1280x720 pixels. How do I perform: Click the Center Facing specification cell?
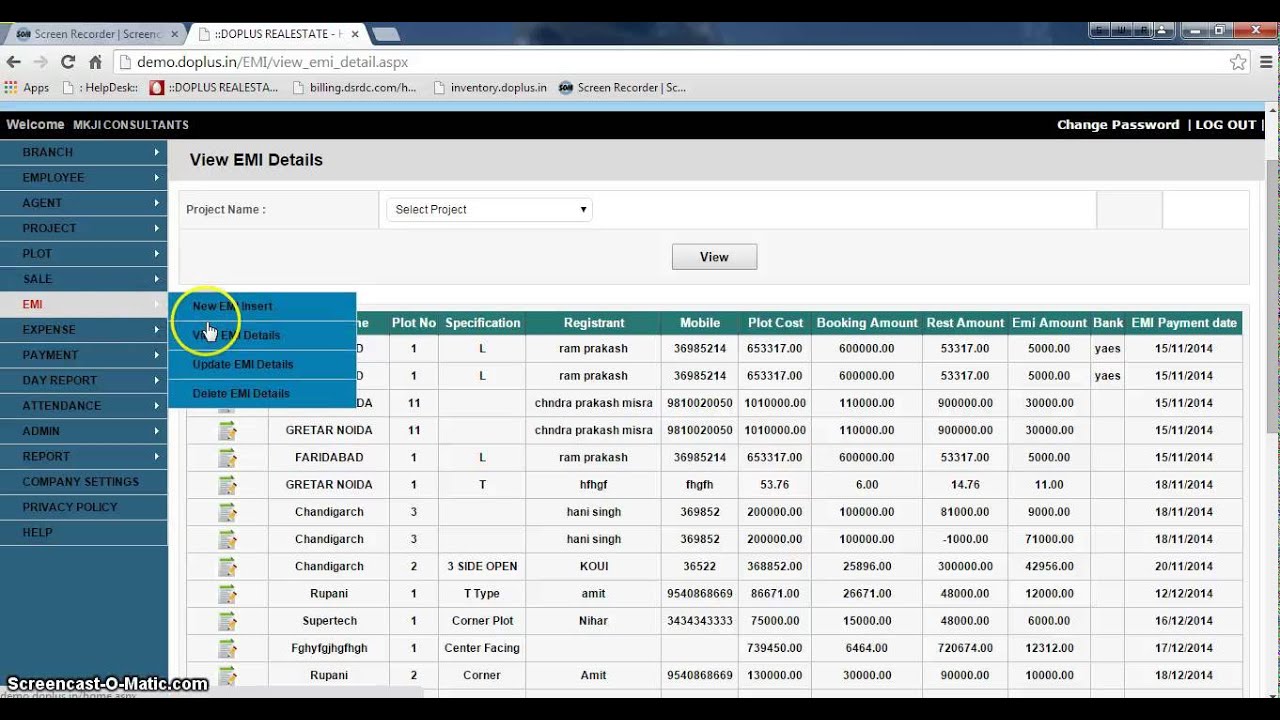(x=482, y=648)
